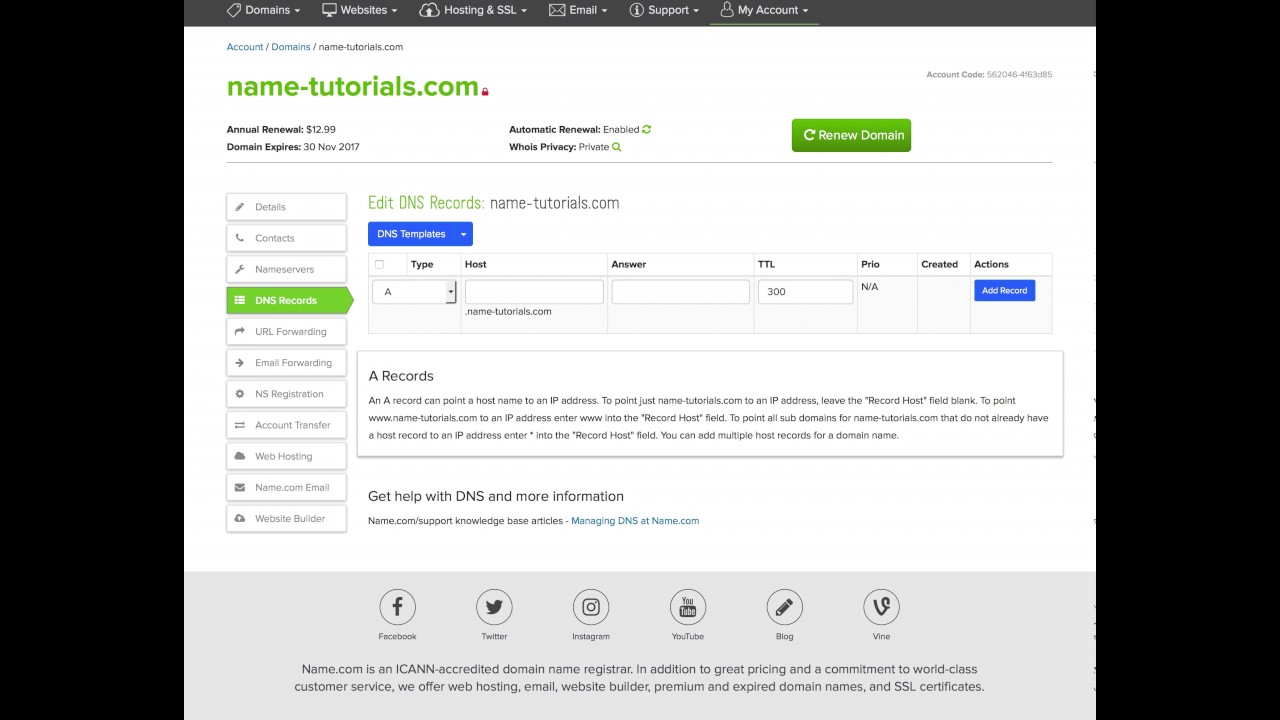Click the A Records help heading
This screenshot has height=720, width=1280.
(401, 376)
